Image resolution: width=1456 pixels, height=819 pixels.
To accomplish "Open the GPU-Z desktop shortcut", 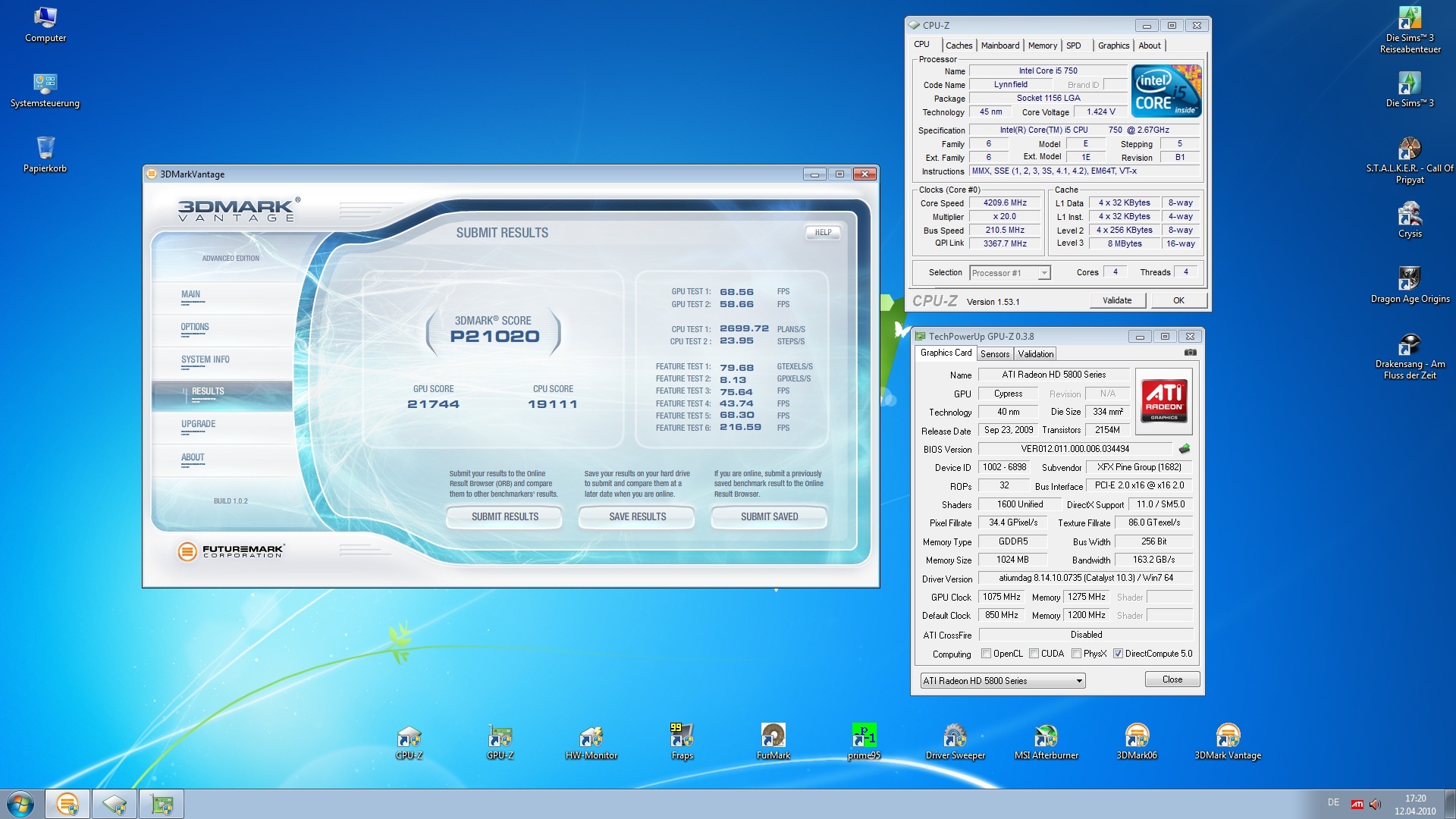I will click(500, 742).
